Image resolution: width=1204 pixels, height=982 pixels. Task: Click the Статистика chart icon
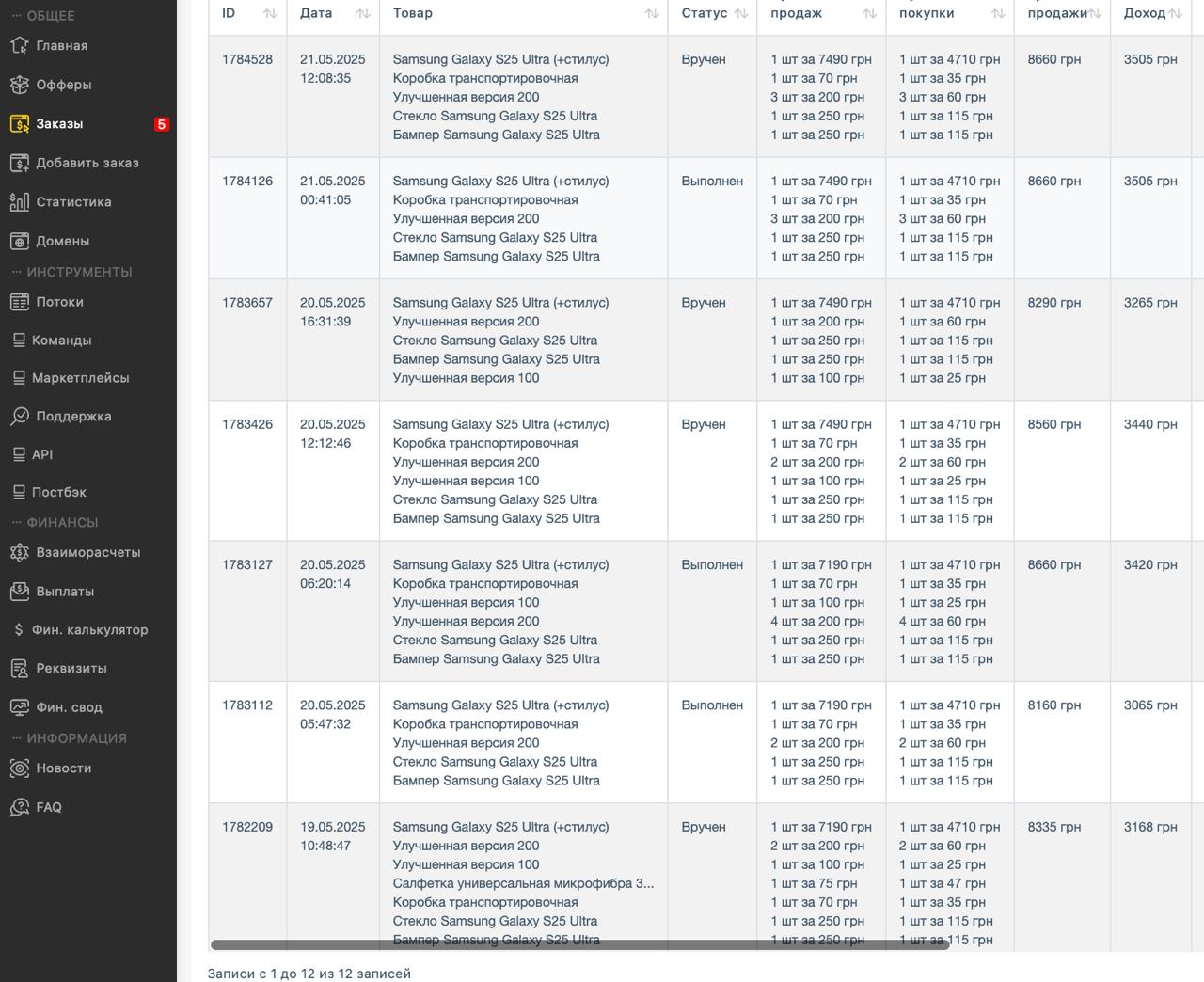coord(19,201)
